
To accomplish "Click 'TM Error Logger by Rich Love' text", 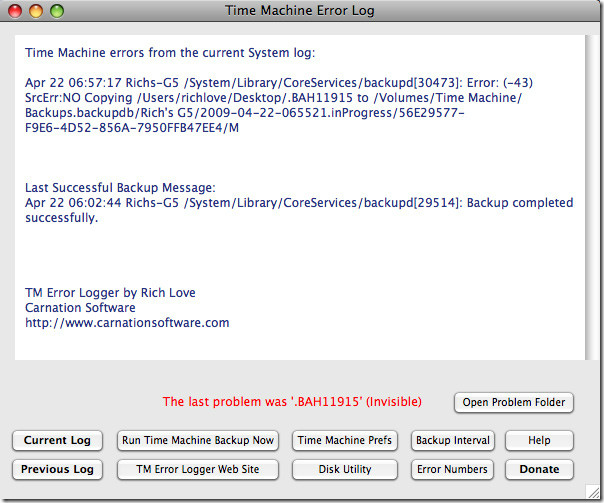I will (110, 293).
